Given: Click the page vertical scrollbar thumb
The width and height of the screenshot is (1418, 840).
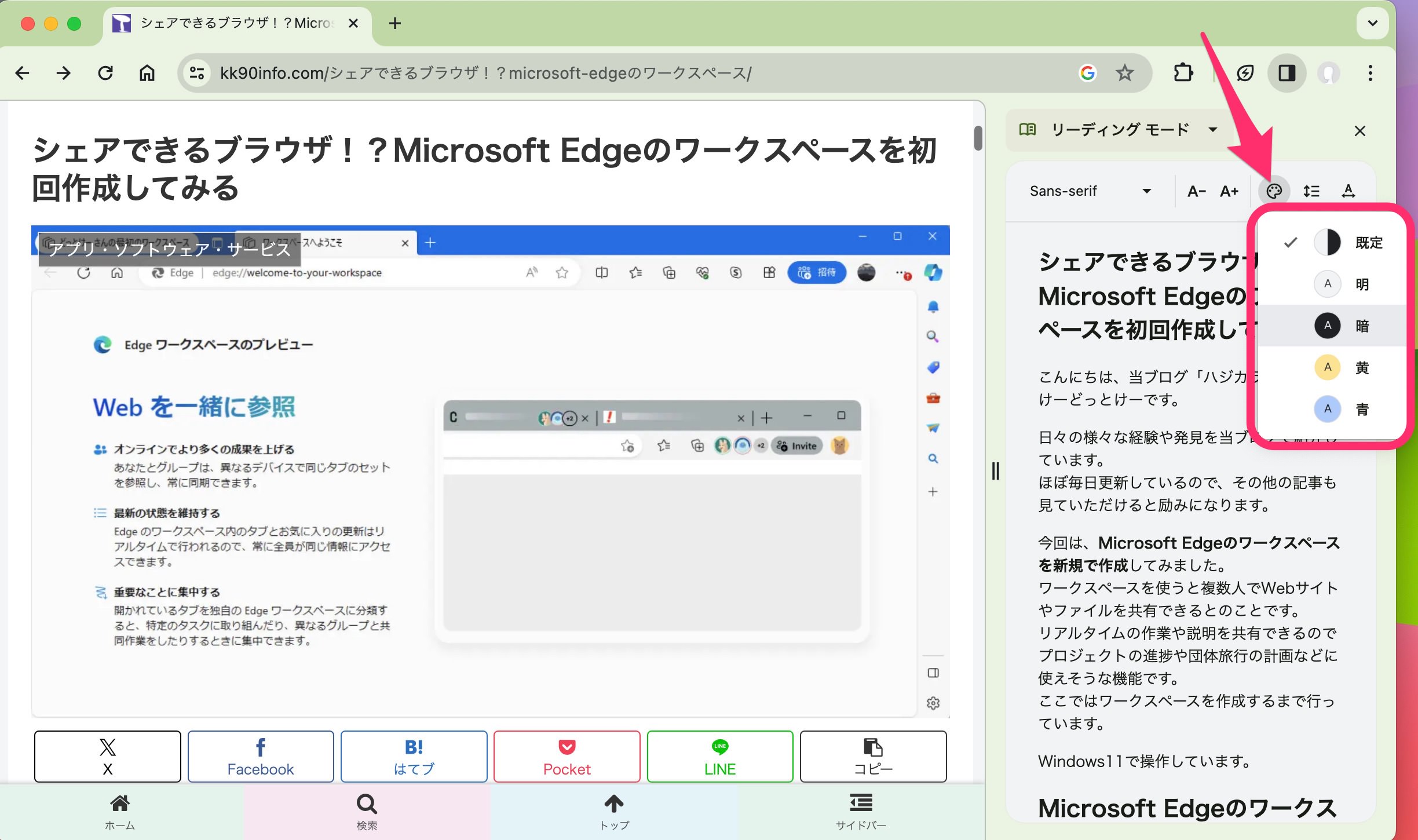Looking at the screenshot, I should (978, 138).
